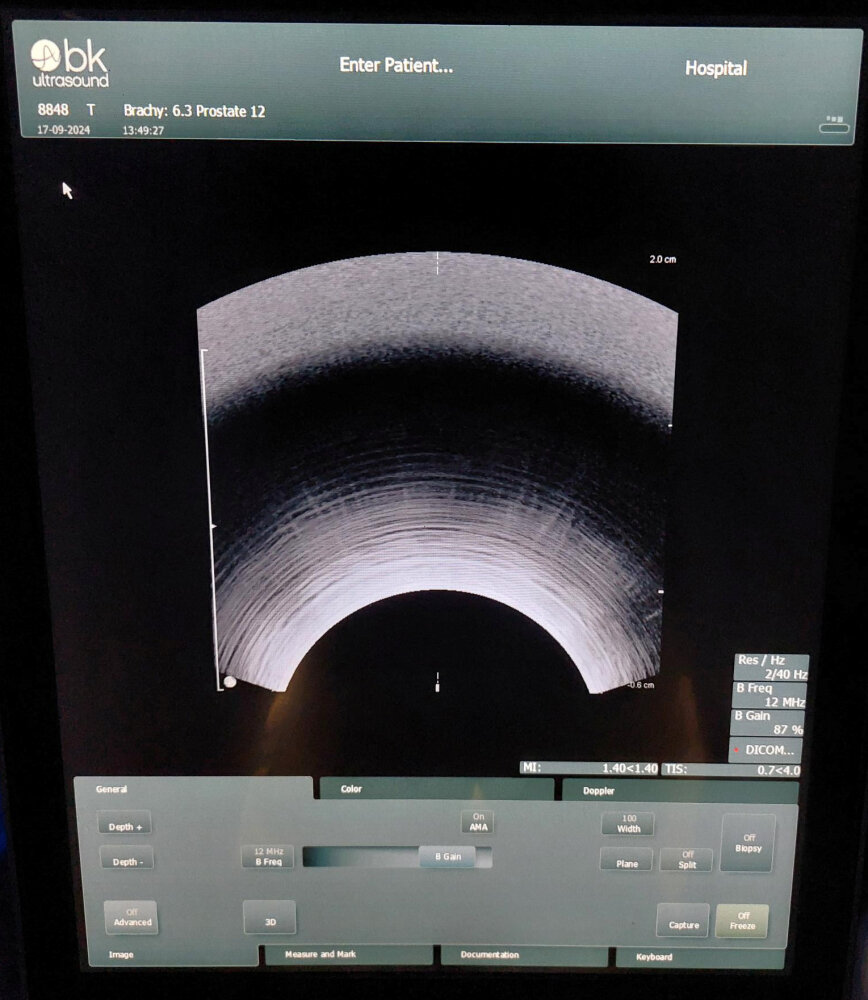Toggle the Biopsy guide on
This screenshot has height=1000, width=868.
[747, 843]
